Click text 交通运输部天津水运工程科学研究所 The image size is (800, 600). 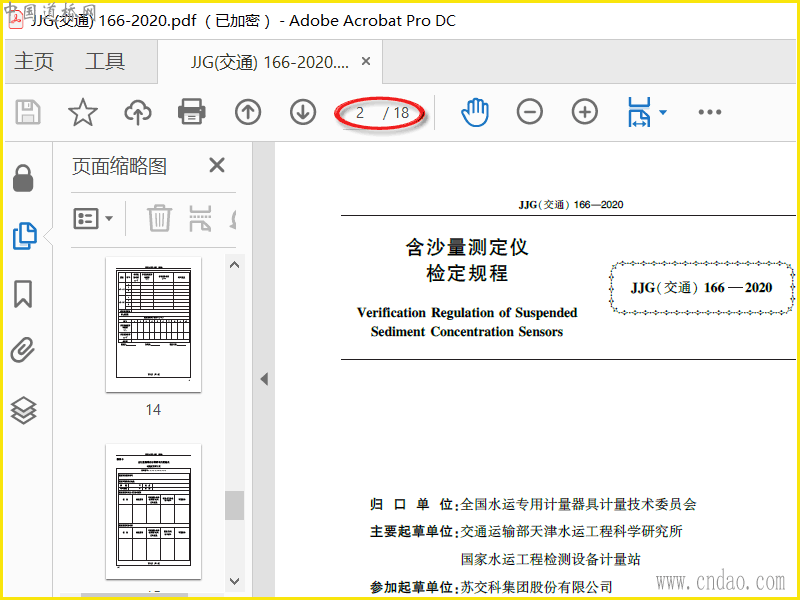(x=571, y=531)
